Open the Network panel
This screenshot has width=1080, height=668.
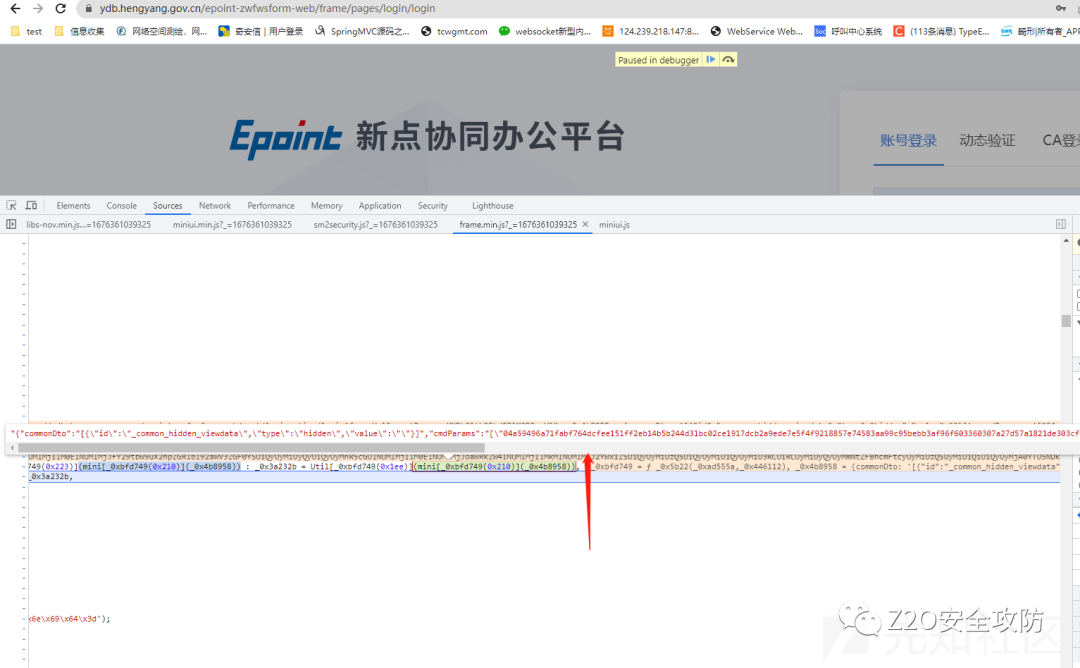215,206
